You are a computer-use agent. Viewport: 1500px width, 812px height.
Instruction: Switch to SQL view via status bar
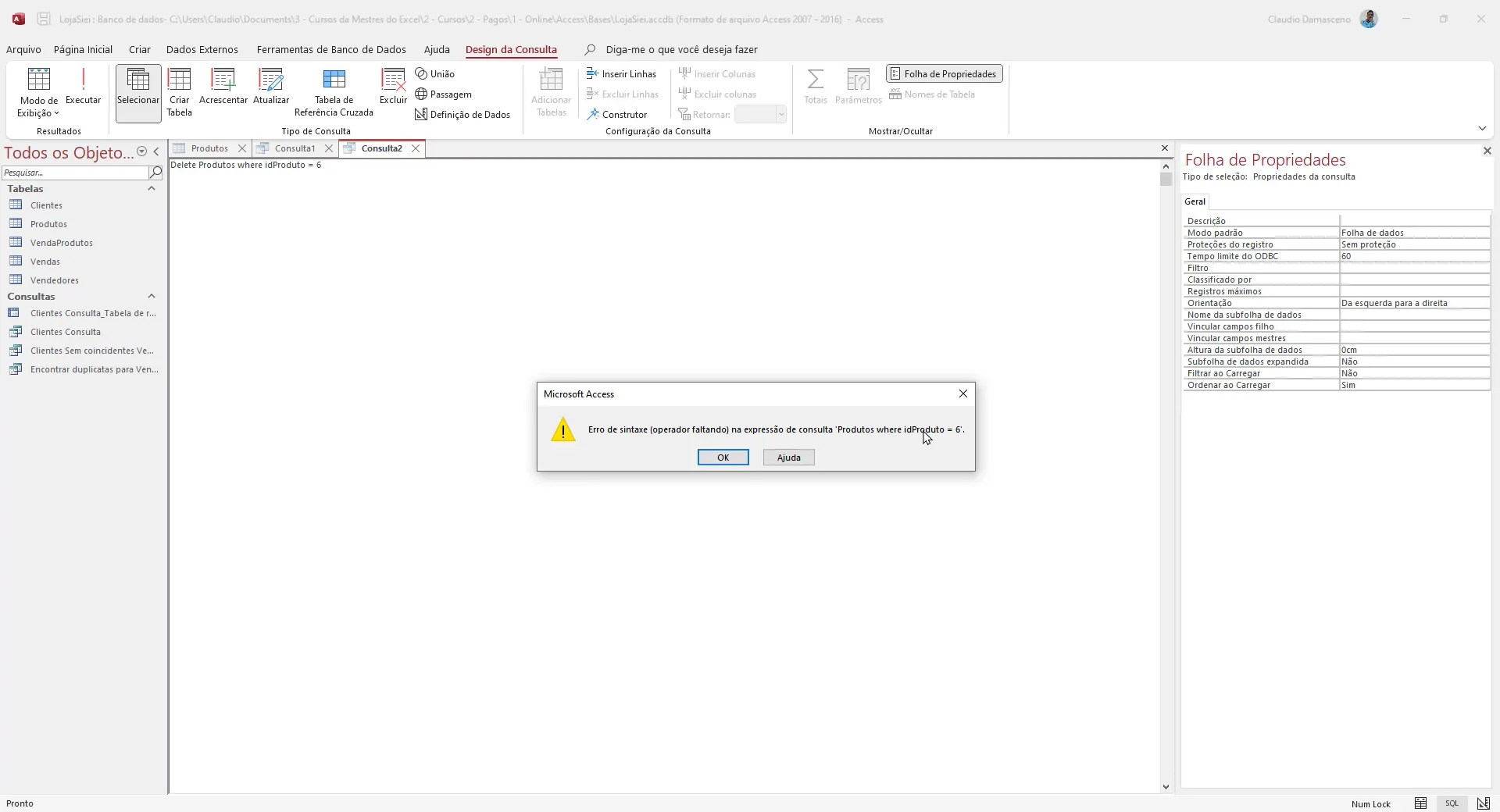pyautogui.click(x=1452, y=803)
